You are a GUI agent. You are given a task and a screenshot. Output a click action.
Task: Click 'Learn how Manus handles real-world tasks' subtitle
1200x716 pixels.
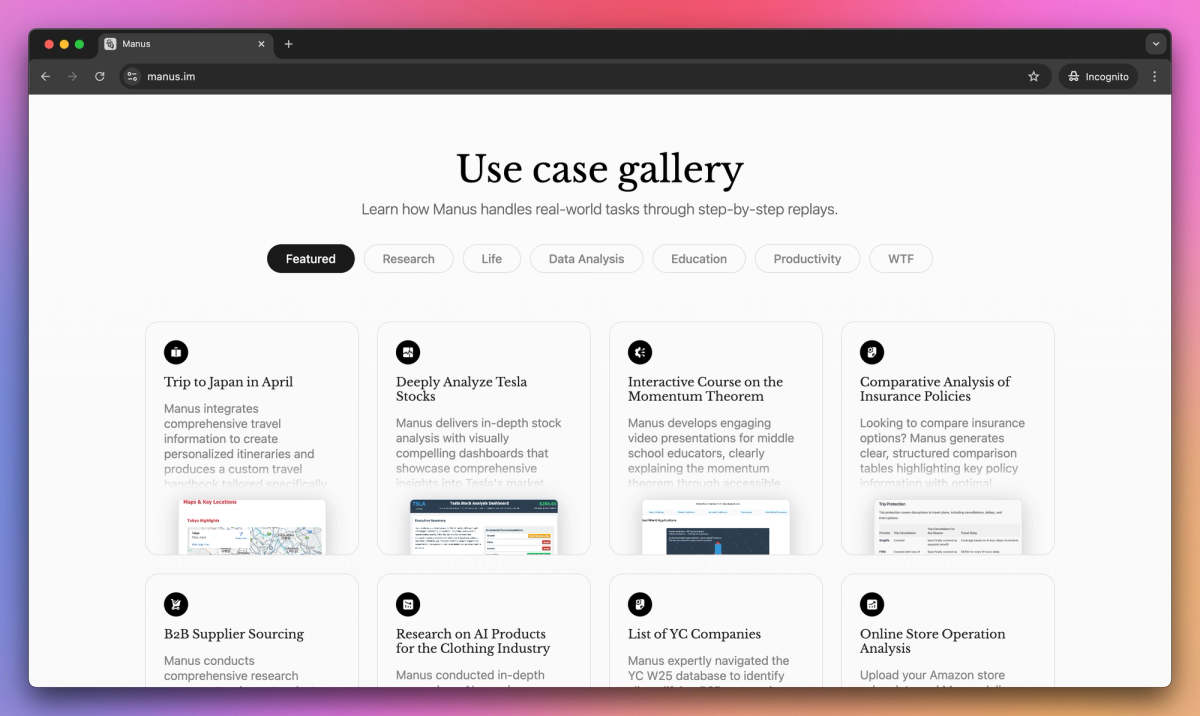[x=600, y=210]
